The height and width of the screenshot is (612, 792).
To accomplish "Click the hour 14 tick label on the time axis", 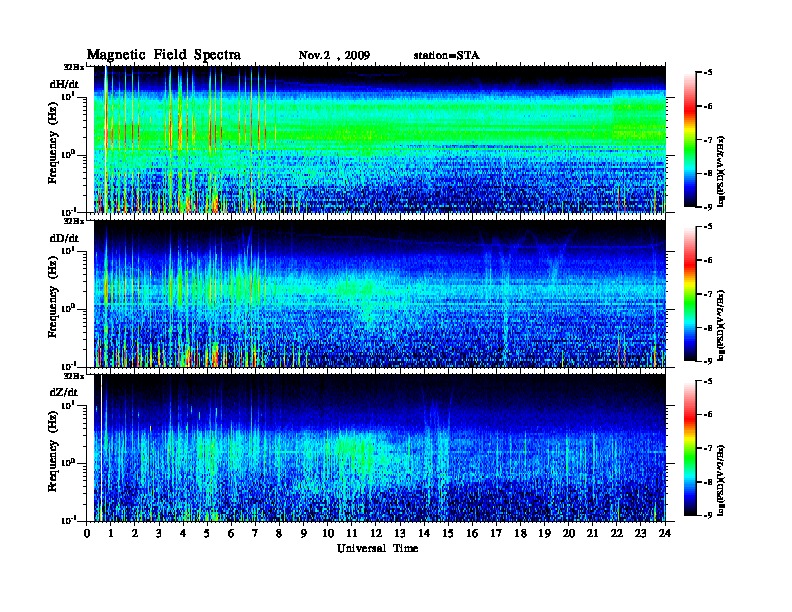I will click(424, 533).
